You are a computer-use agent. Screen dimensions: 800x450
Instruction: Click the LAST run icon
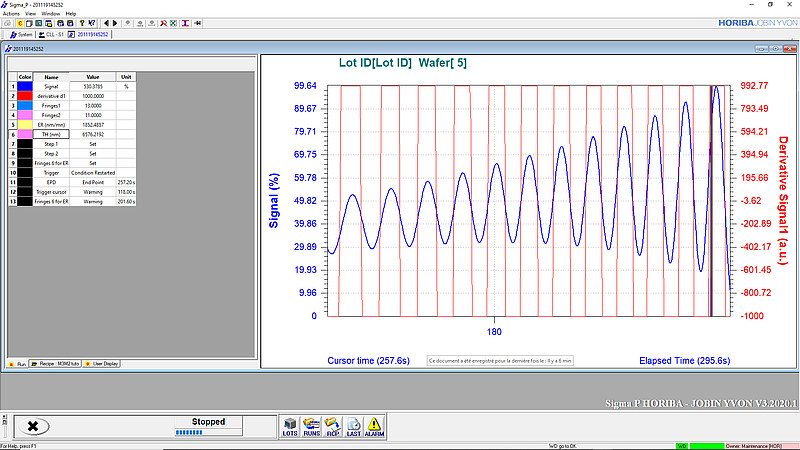[x=353, y=425]
